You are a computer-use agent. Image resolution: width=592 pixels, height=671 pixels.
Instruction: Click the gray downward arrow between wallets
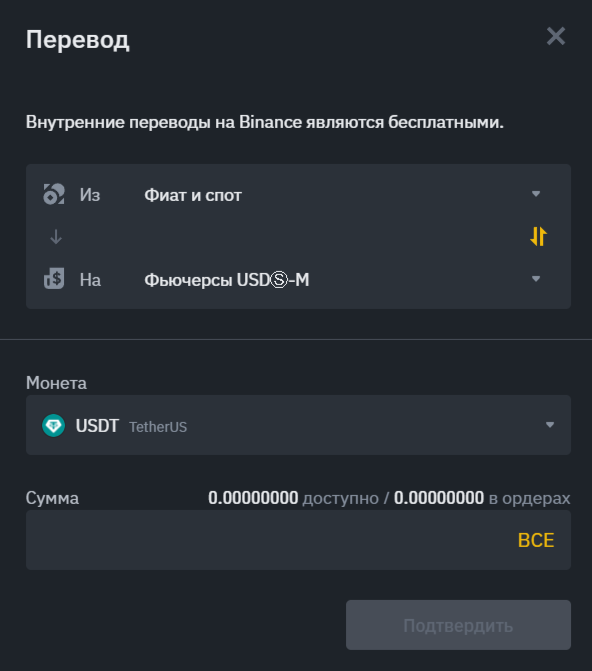tap(56, 237)
